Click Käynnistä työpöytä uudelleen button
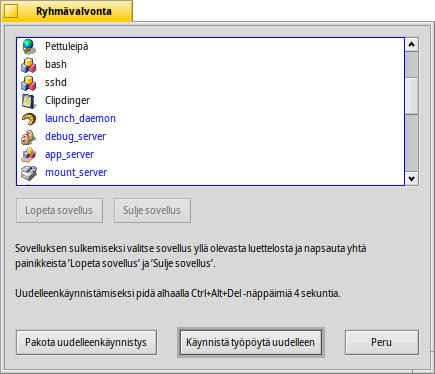The height and width of the screenshot is (374, 435). pyautogui.click(x=251, y=342)
